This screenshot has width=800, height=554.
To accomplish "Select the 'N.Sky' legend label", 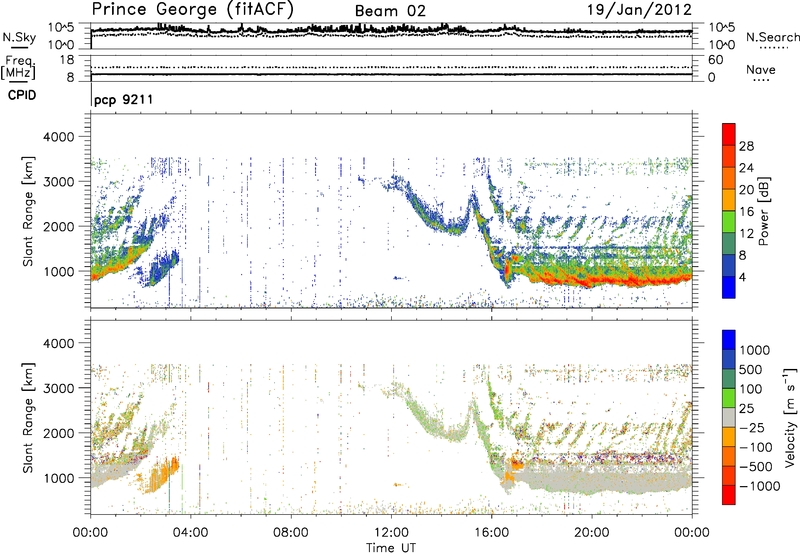I will [x=19, y=37].
